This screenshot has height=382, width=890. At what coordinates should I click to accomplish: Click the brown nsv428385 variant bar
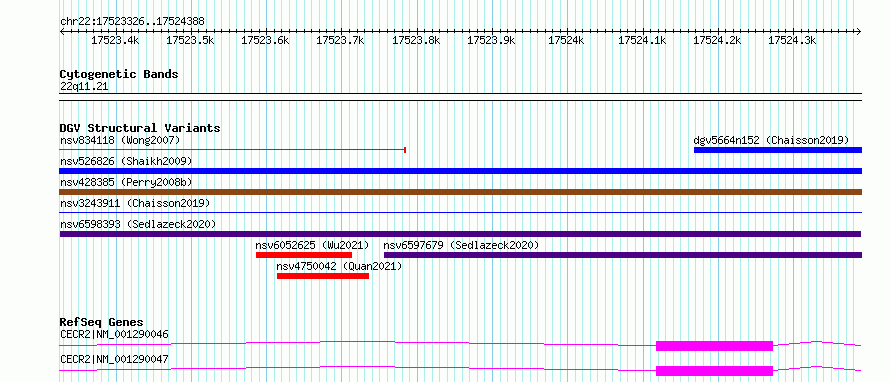click(x=461, y=192)
